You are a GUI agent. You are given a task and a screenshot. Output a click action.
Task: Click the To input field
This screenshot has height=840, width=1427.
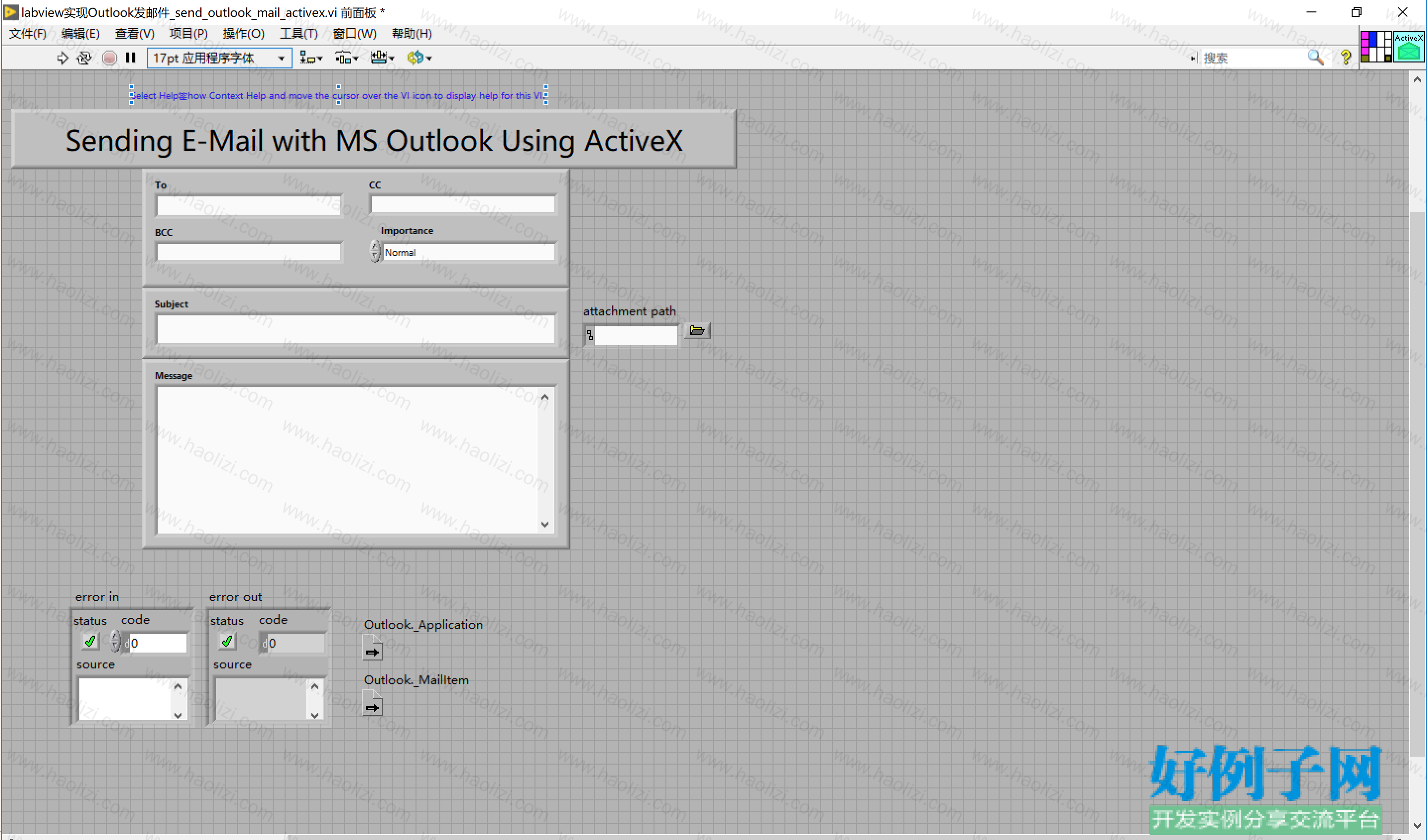coord(248,205)
